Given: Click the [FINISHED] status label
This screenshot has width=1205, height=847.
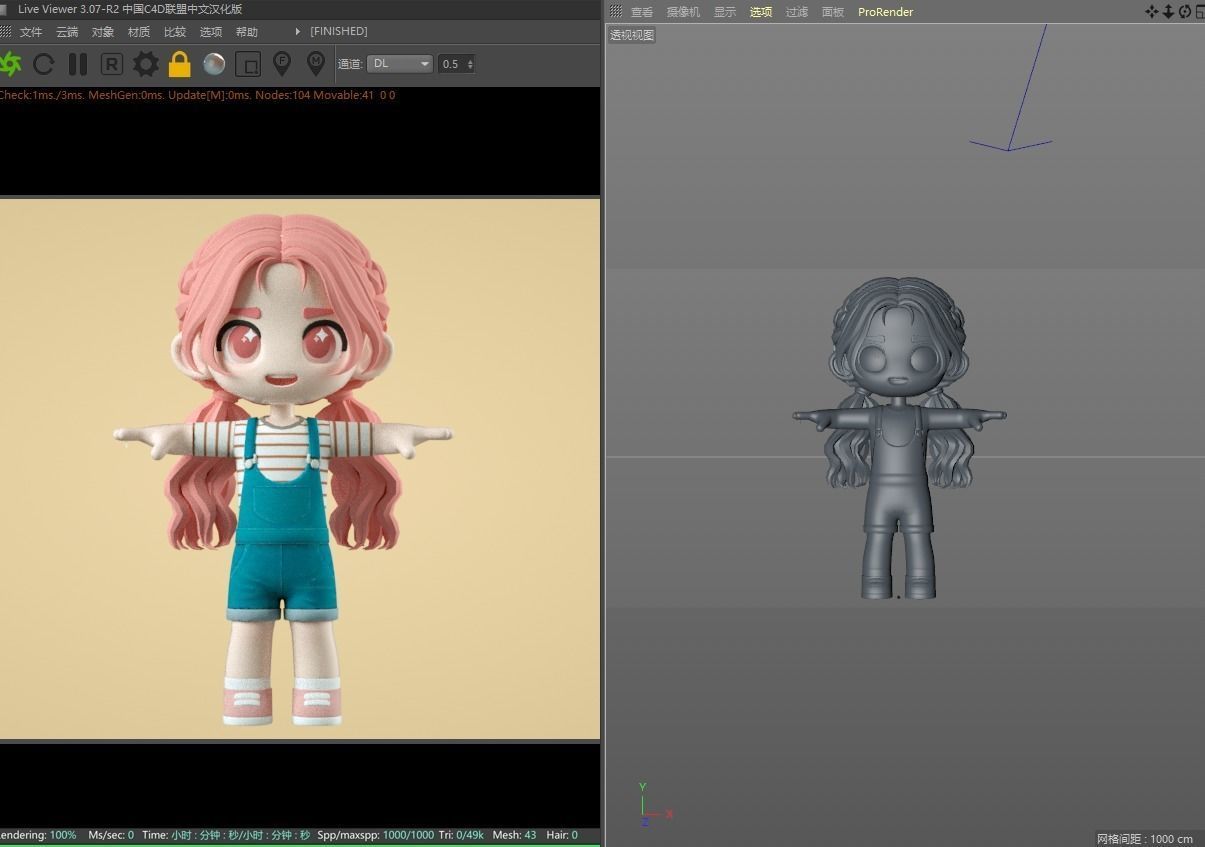Looking at the screenshot, I should [339, 32].
